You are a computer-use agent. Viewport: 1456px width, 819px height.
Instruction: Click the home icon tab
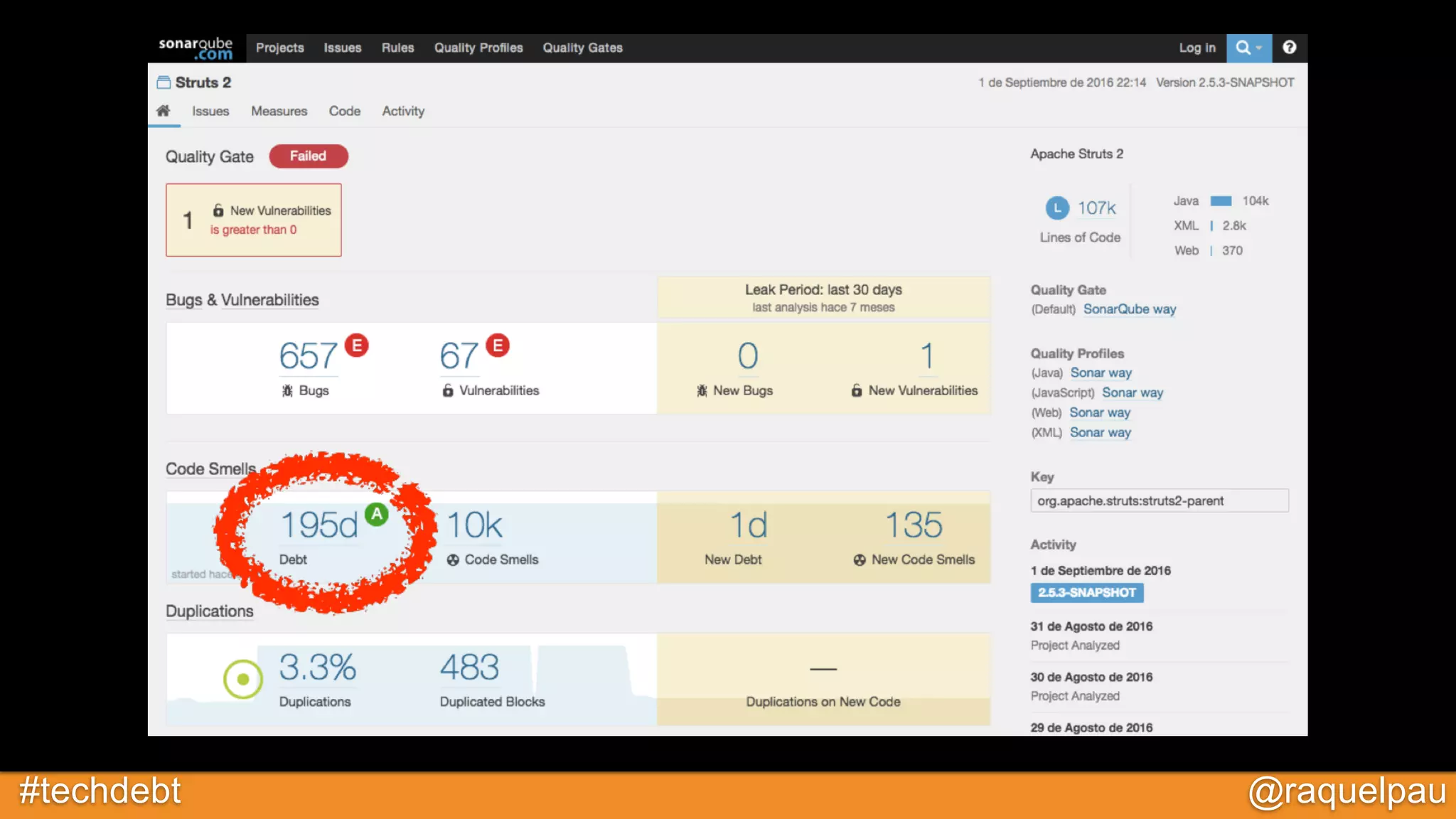coord(164,111)
